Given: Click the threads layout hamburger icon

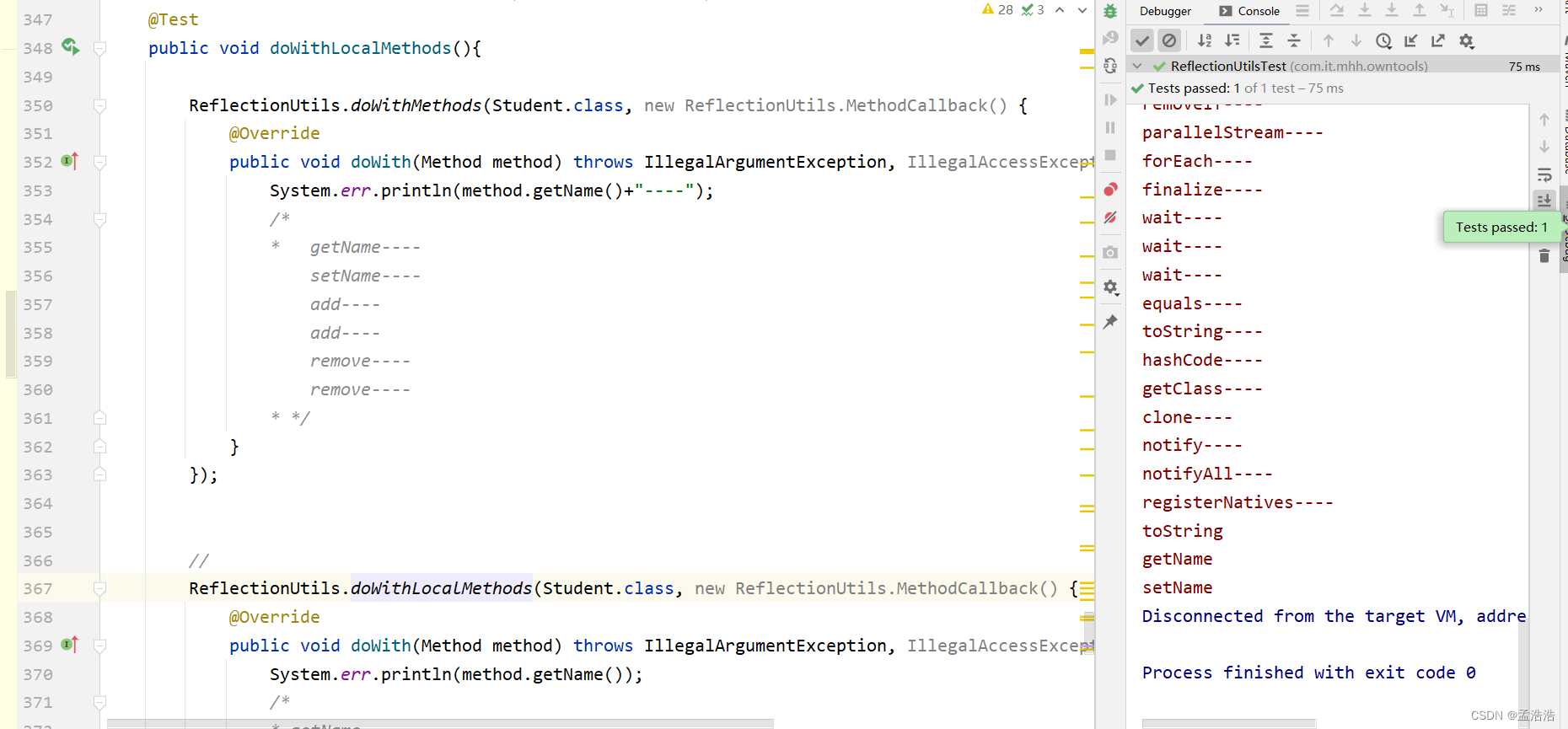Looking at the screenshot, I should click(1302, 11).
